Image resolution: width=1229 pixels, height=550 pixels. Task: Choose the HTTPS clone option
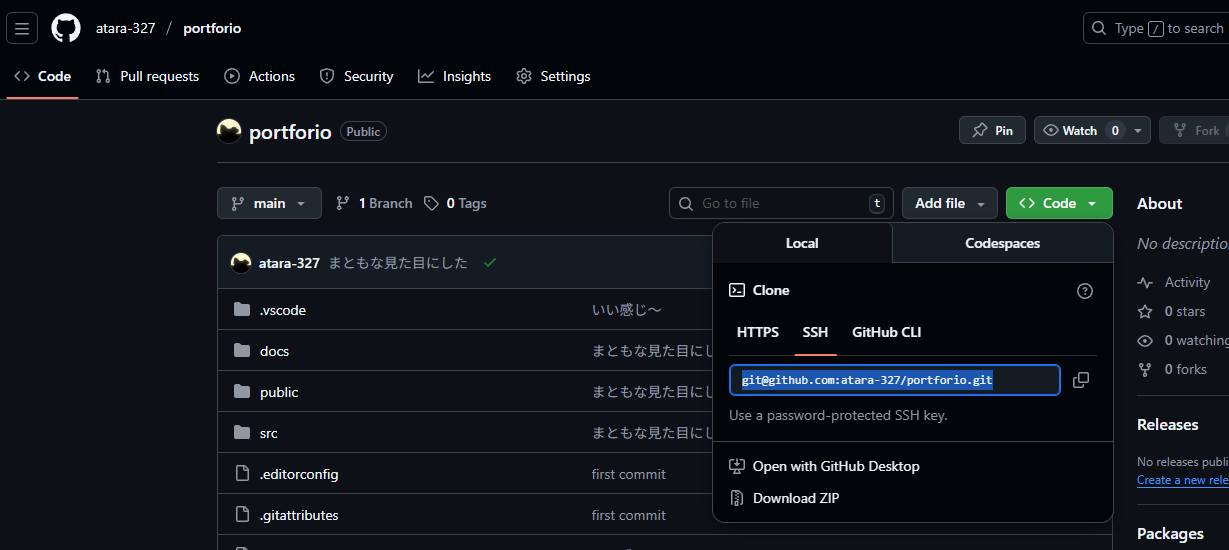(x=758, y=332)
